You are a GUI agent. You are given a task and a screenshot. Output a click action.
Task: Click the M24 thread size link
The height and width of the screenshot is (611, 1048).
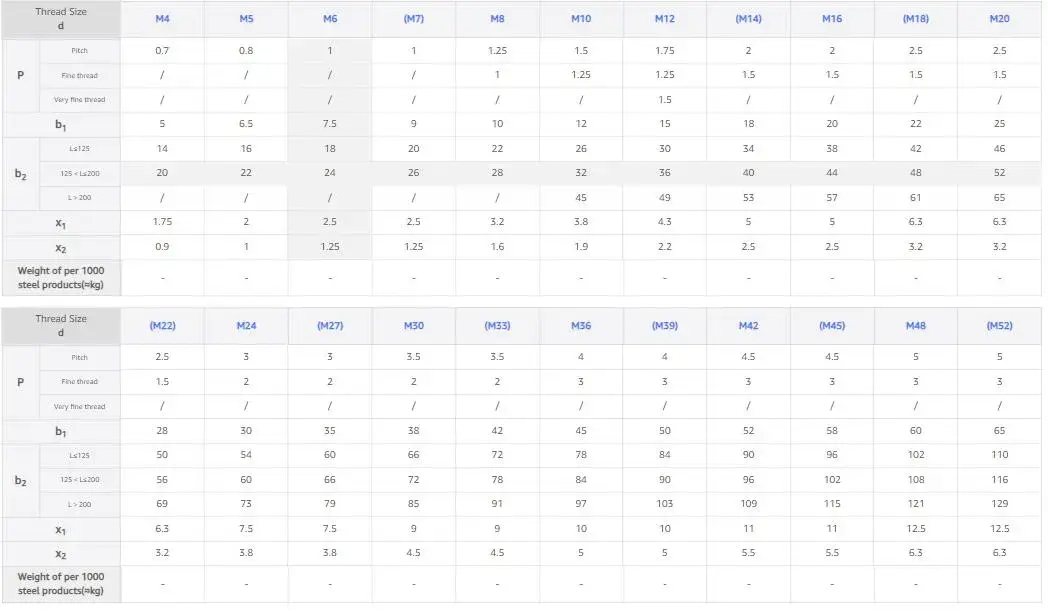[x=246, y=326]
